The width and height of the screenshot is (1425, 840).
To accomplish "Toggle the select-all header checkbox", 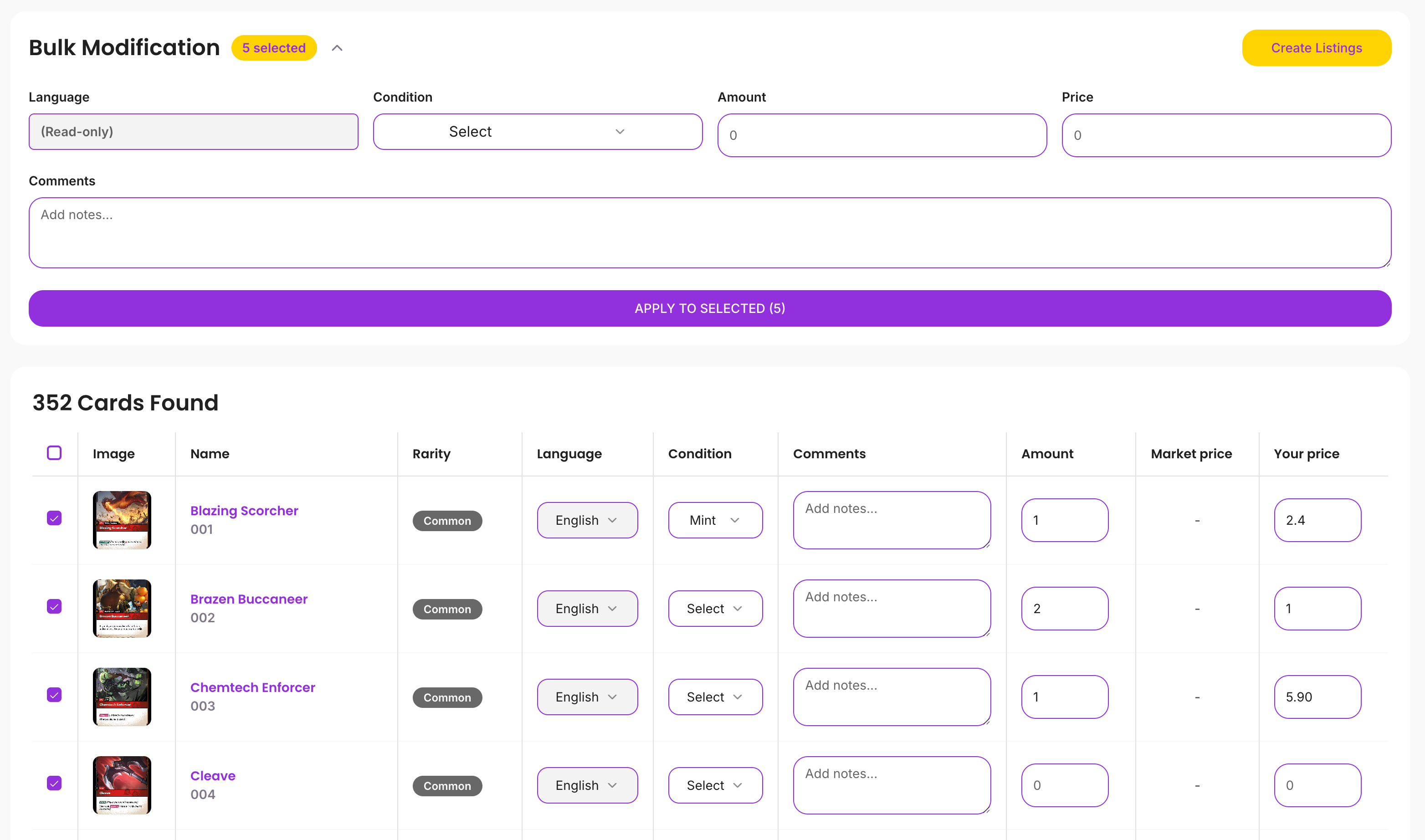I will (x=54, y=453).
